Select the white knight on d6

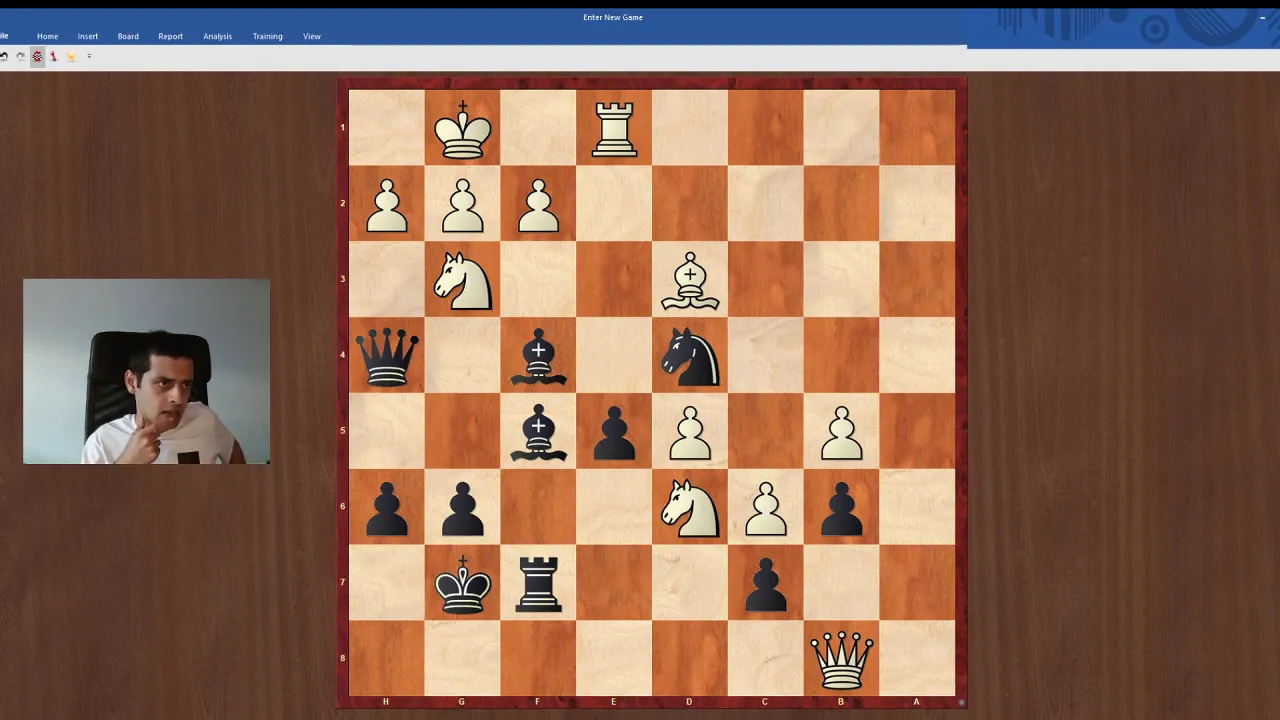click(x=690, y=509)
